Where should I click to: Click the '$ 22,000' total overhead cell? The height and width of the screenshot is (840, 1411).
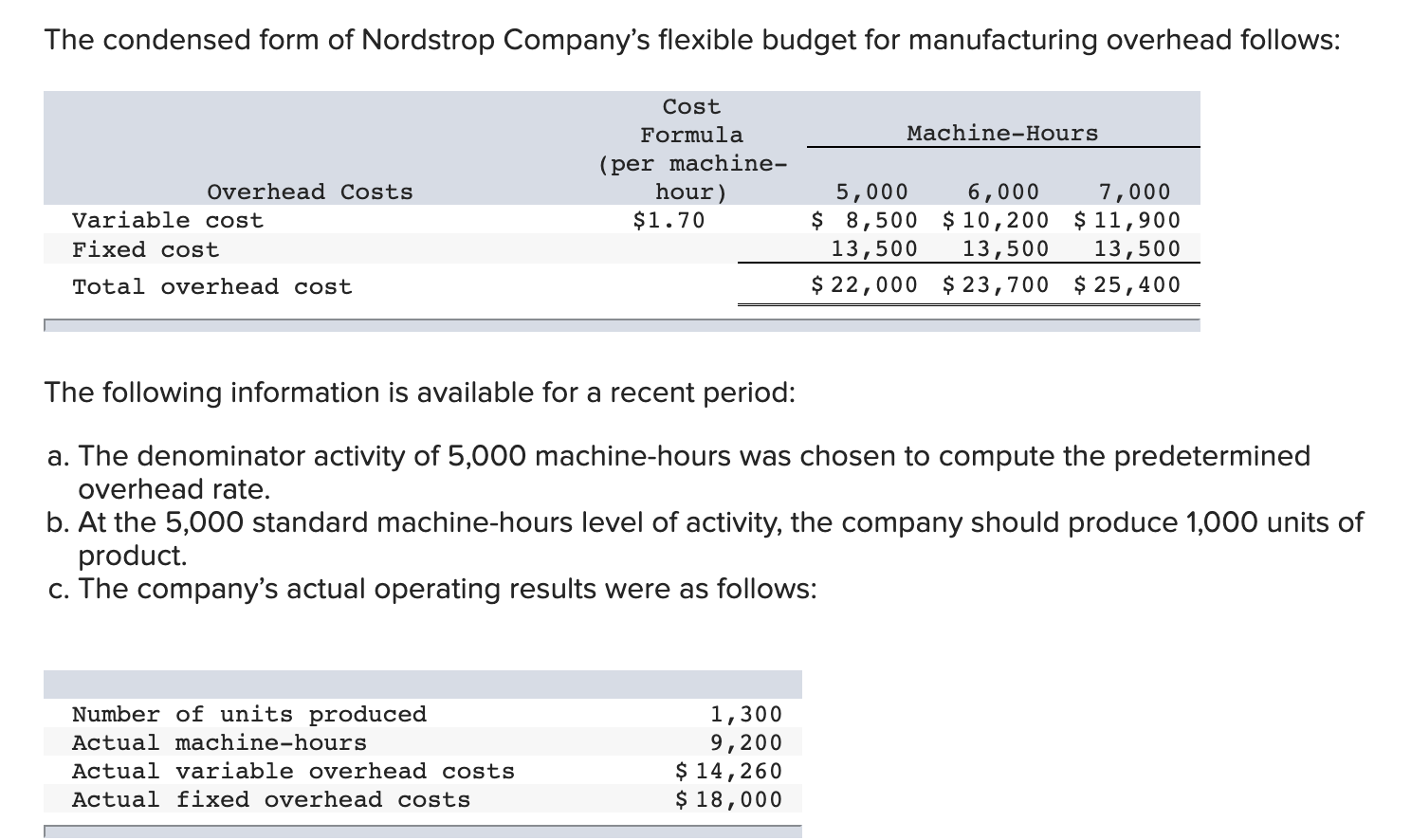pos(865,284)
